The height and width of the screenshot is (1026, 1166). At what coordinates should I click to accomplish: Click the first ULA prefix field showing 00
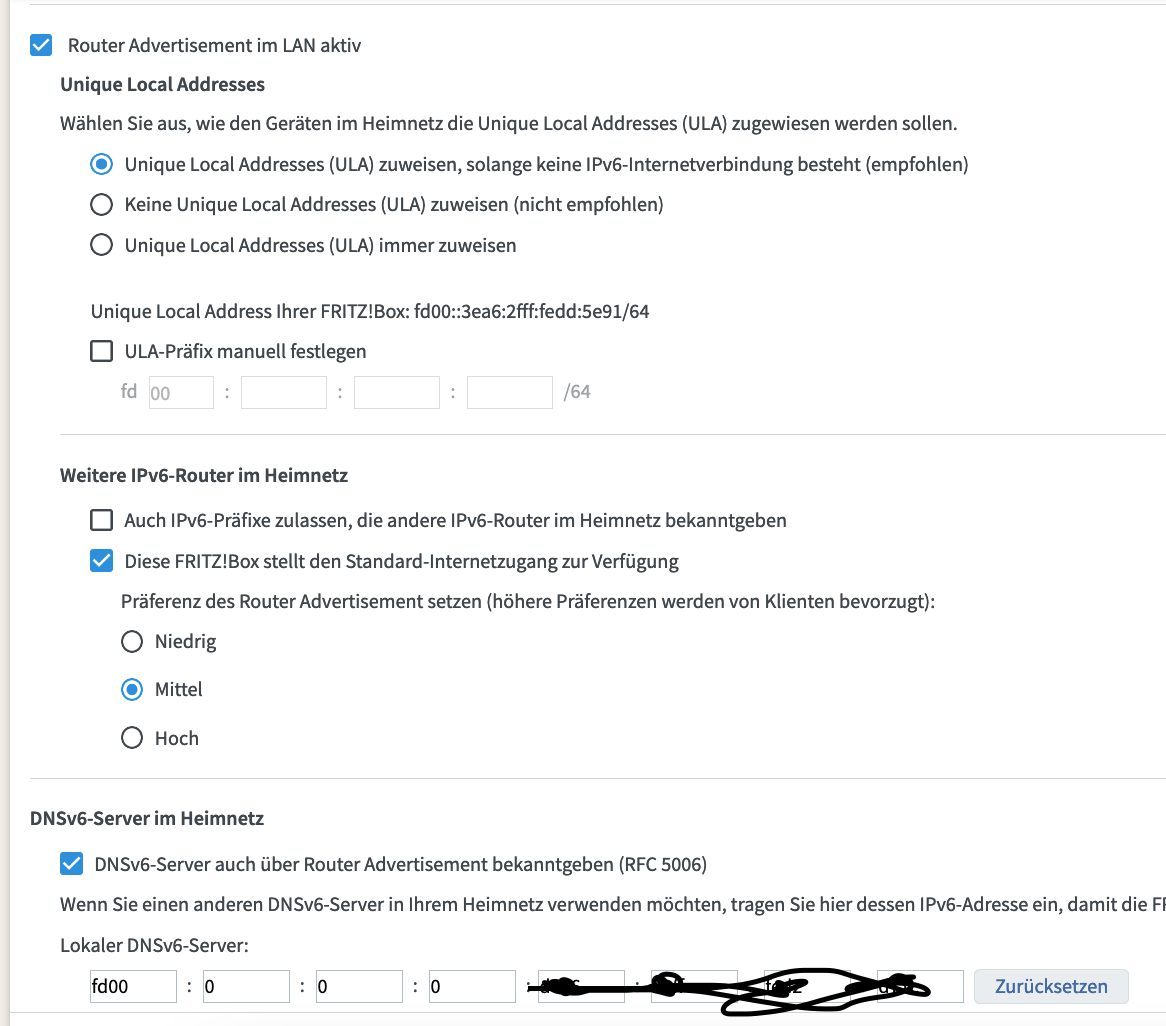pos(181,393)
